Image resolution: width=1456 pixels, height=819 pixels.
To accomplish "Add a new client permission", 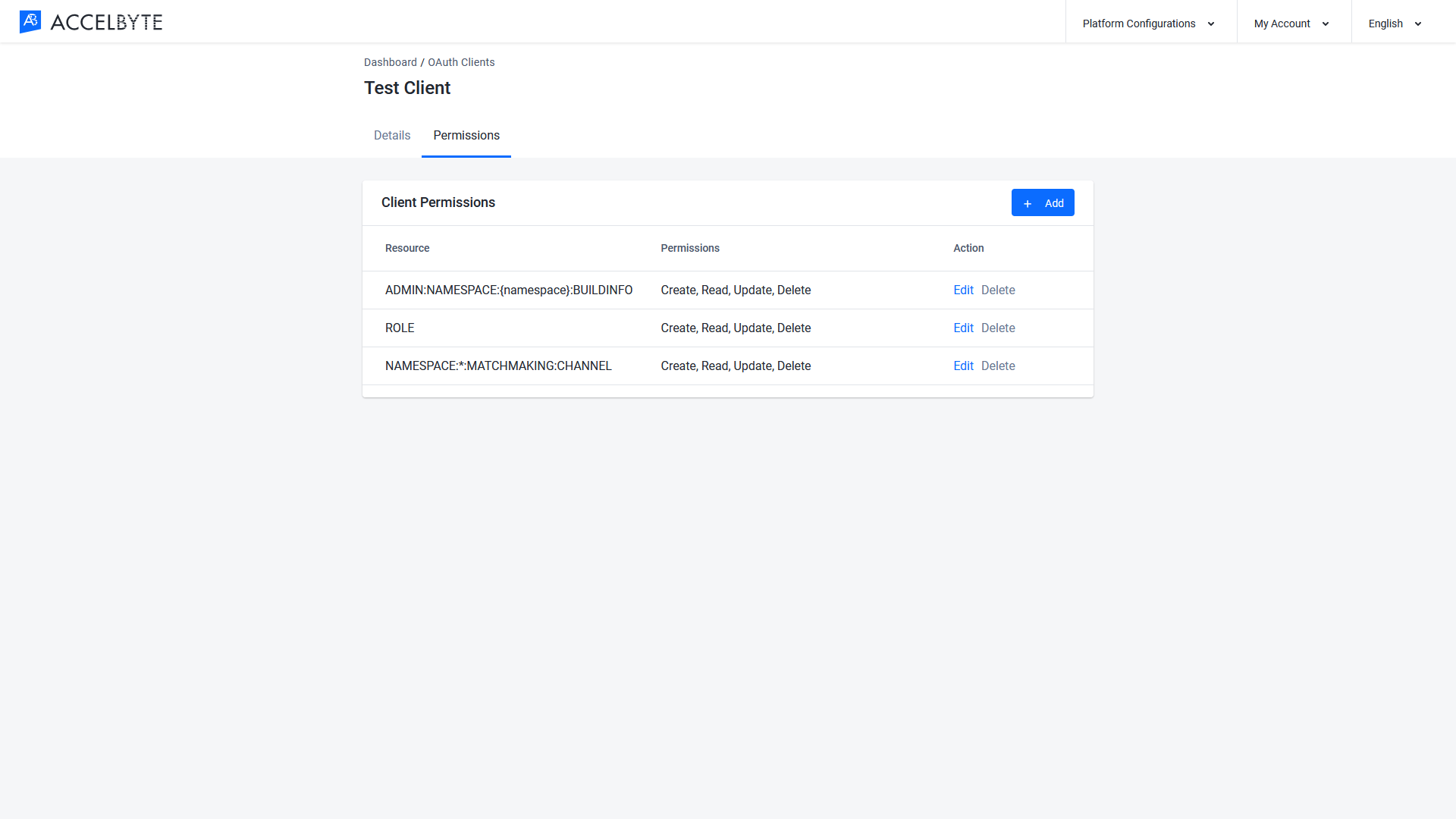I will pos(1043,202).
